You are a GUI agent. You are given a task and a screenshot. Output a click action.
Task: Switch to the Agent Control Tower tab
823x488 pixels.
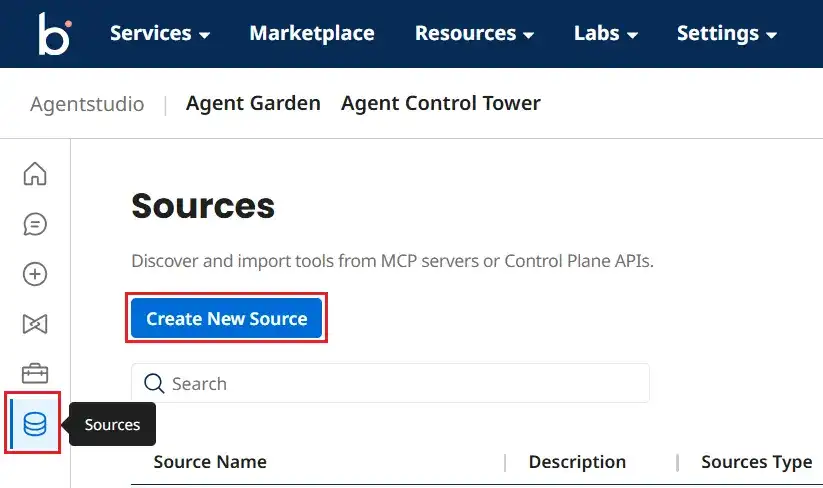tap(441, 103)
